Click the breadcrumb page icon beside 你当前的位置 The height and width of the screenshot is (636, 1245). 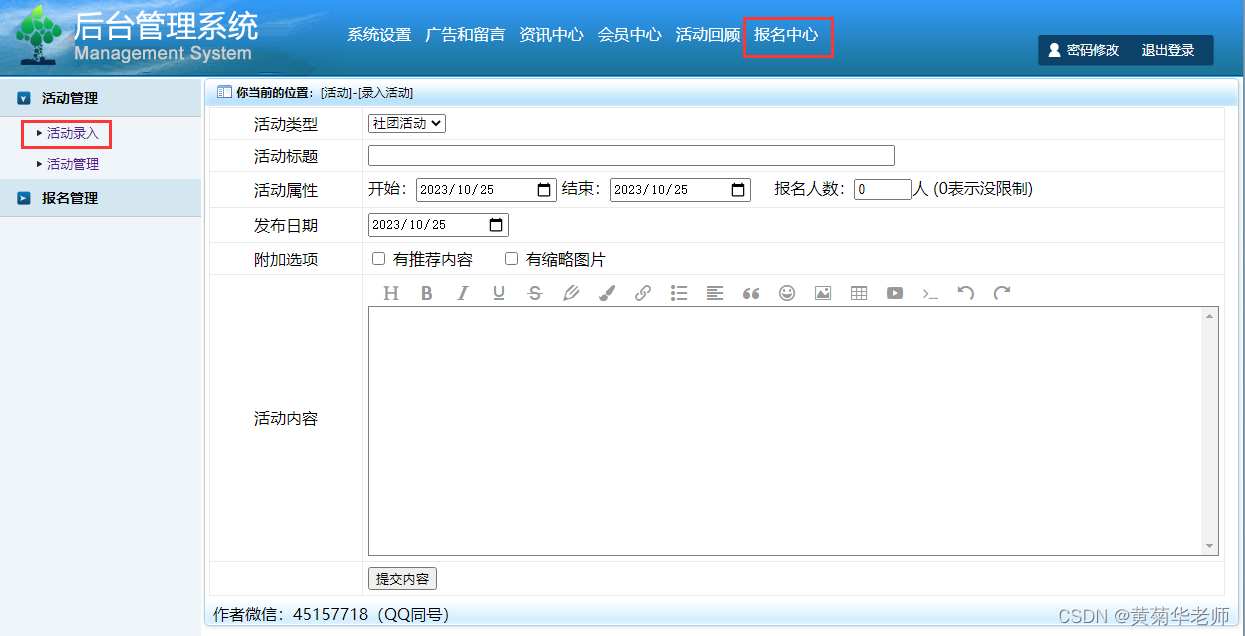(224, 92)
